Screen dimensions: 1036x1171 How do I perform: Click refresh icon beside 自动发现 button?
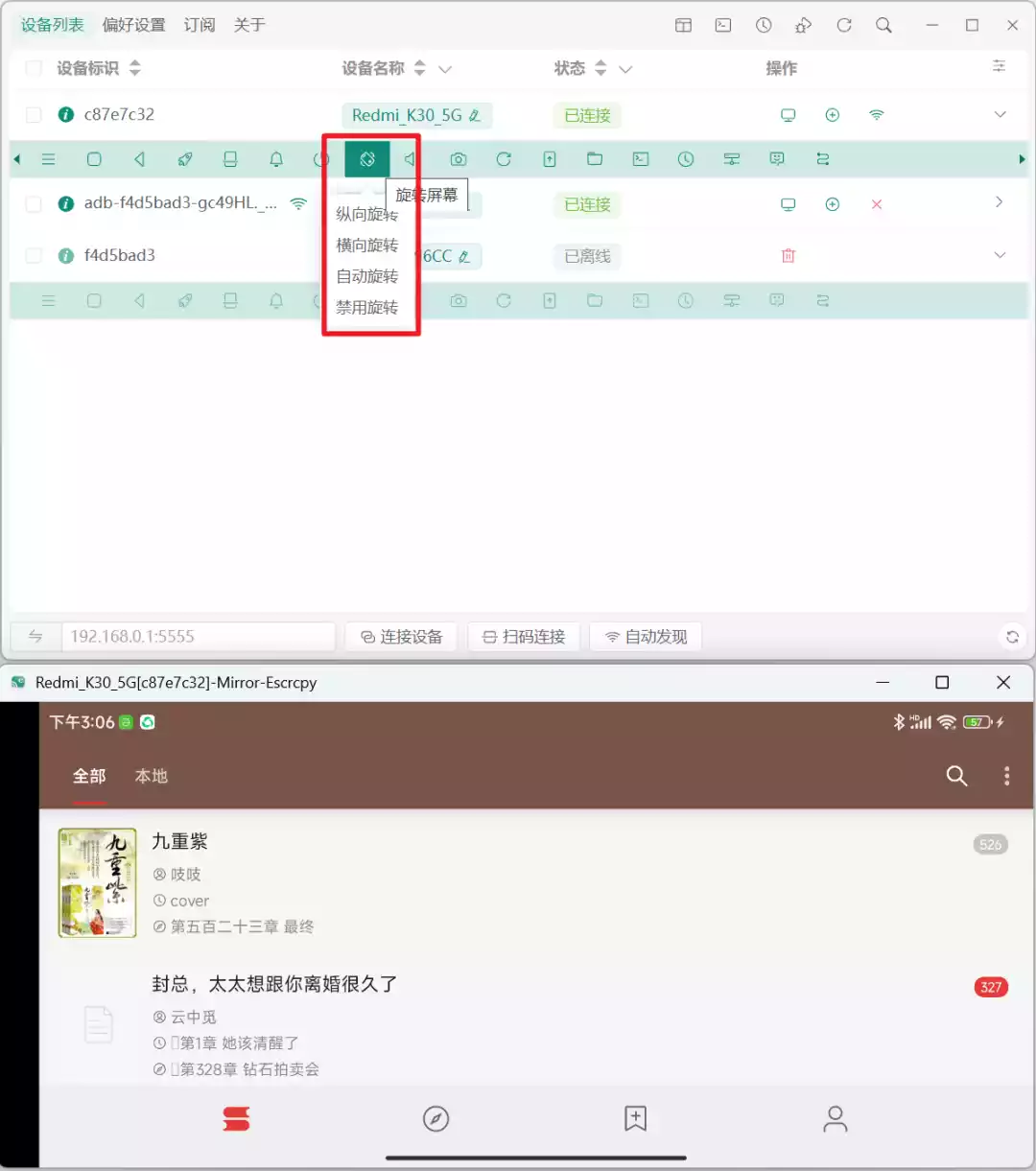(1012, 637)
